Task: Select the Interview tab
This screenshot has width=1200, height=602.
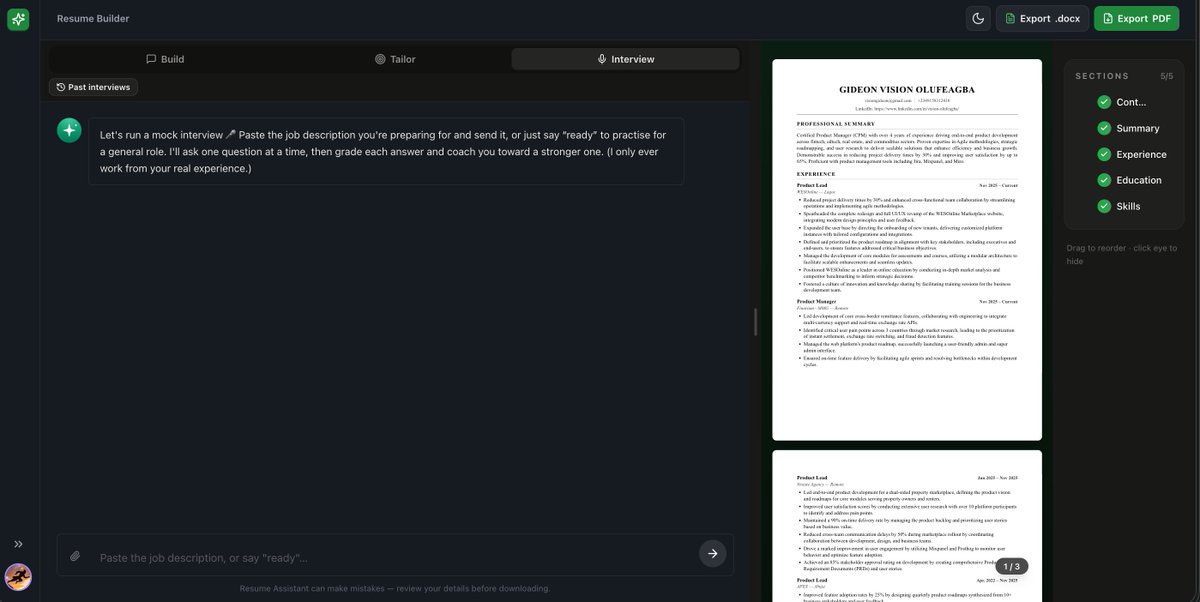Action: tap(625, 59)
